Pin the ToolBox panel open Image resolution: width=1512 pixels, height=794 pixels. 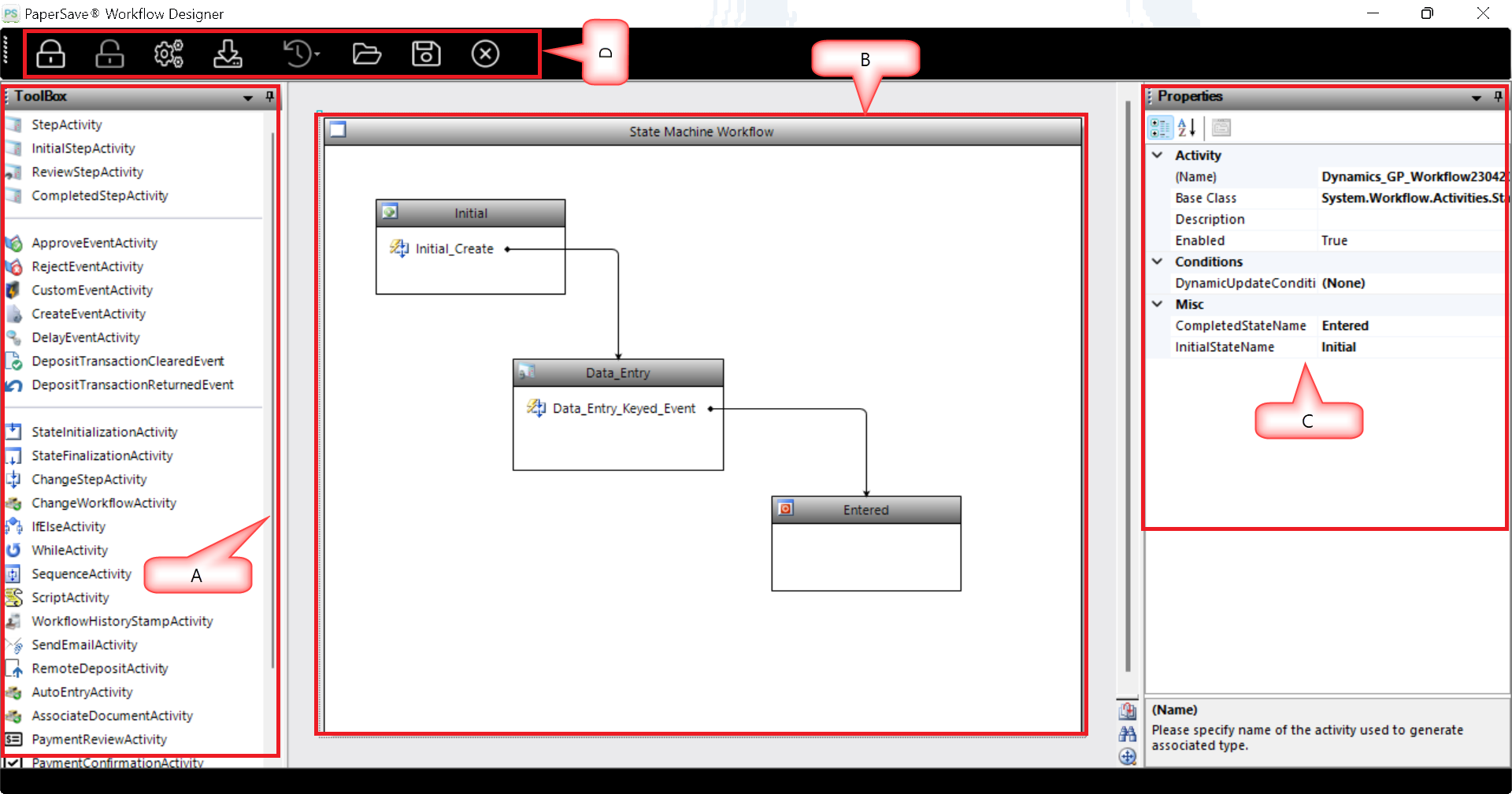pos(270,97)
